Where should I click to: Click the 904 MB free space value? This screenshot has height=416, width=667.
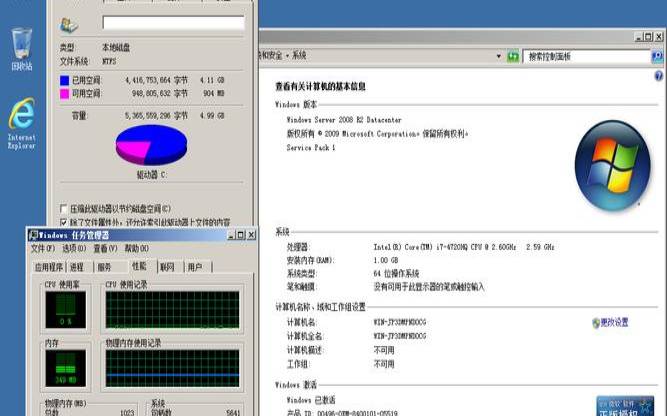click(214, 93)
